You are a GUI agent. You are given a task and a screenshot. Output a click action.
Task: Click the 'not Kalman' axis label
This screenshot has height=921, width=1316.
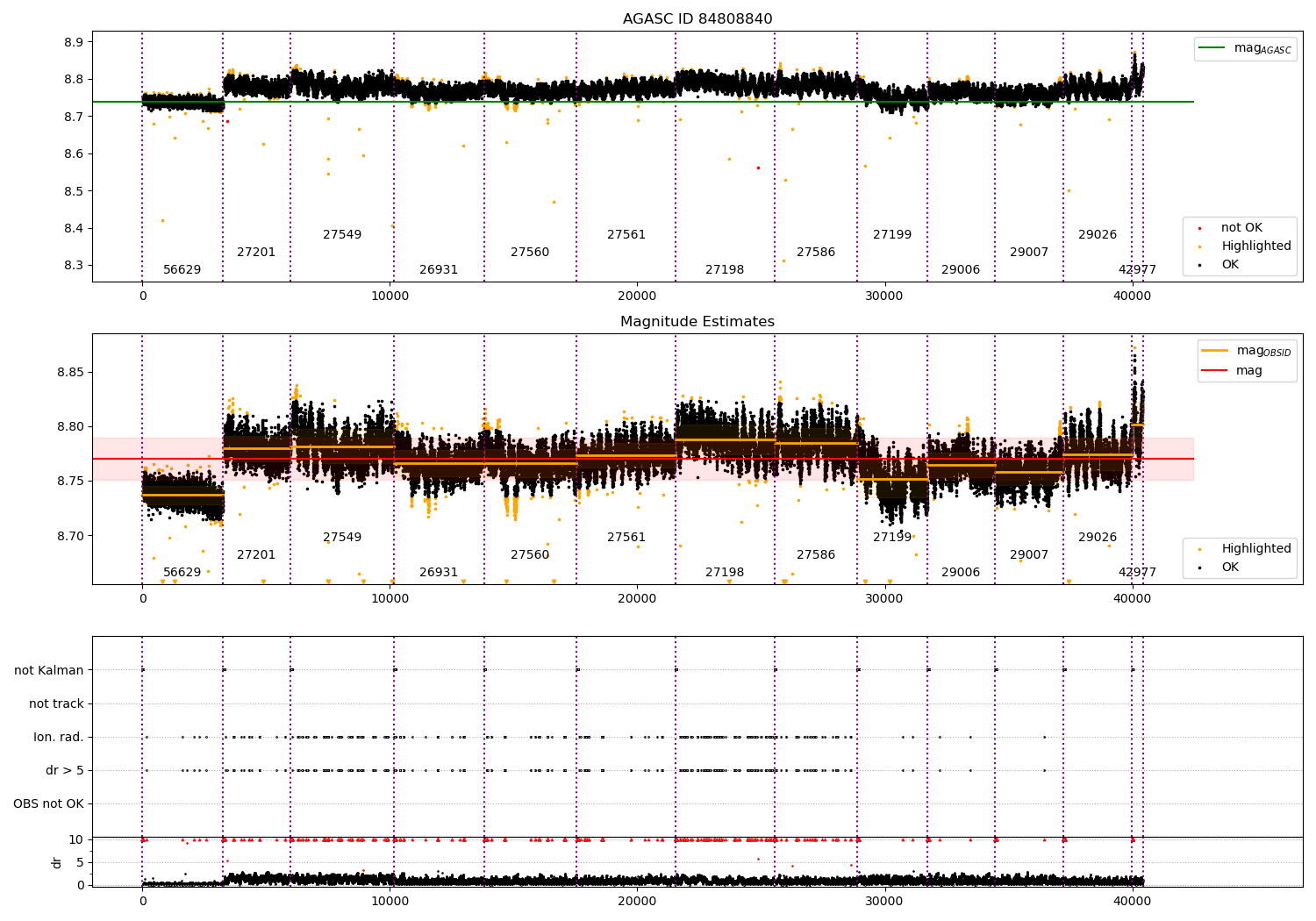(49, 670)
